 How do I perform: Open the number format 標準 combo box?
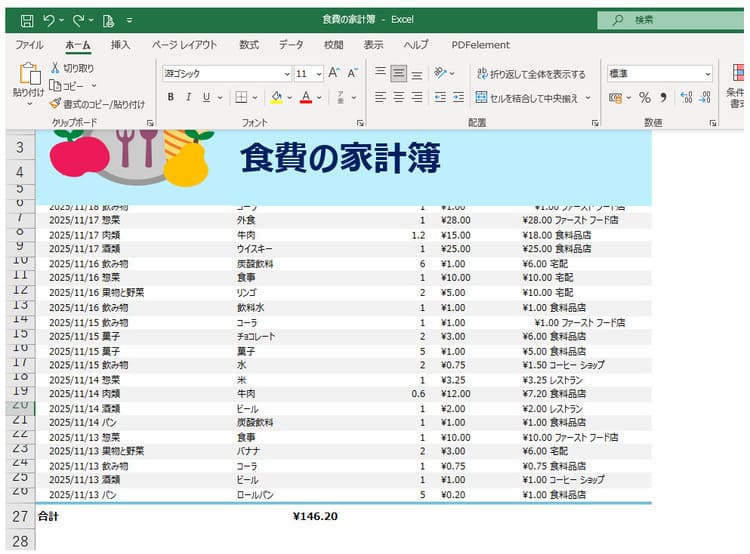pos(660,74)
